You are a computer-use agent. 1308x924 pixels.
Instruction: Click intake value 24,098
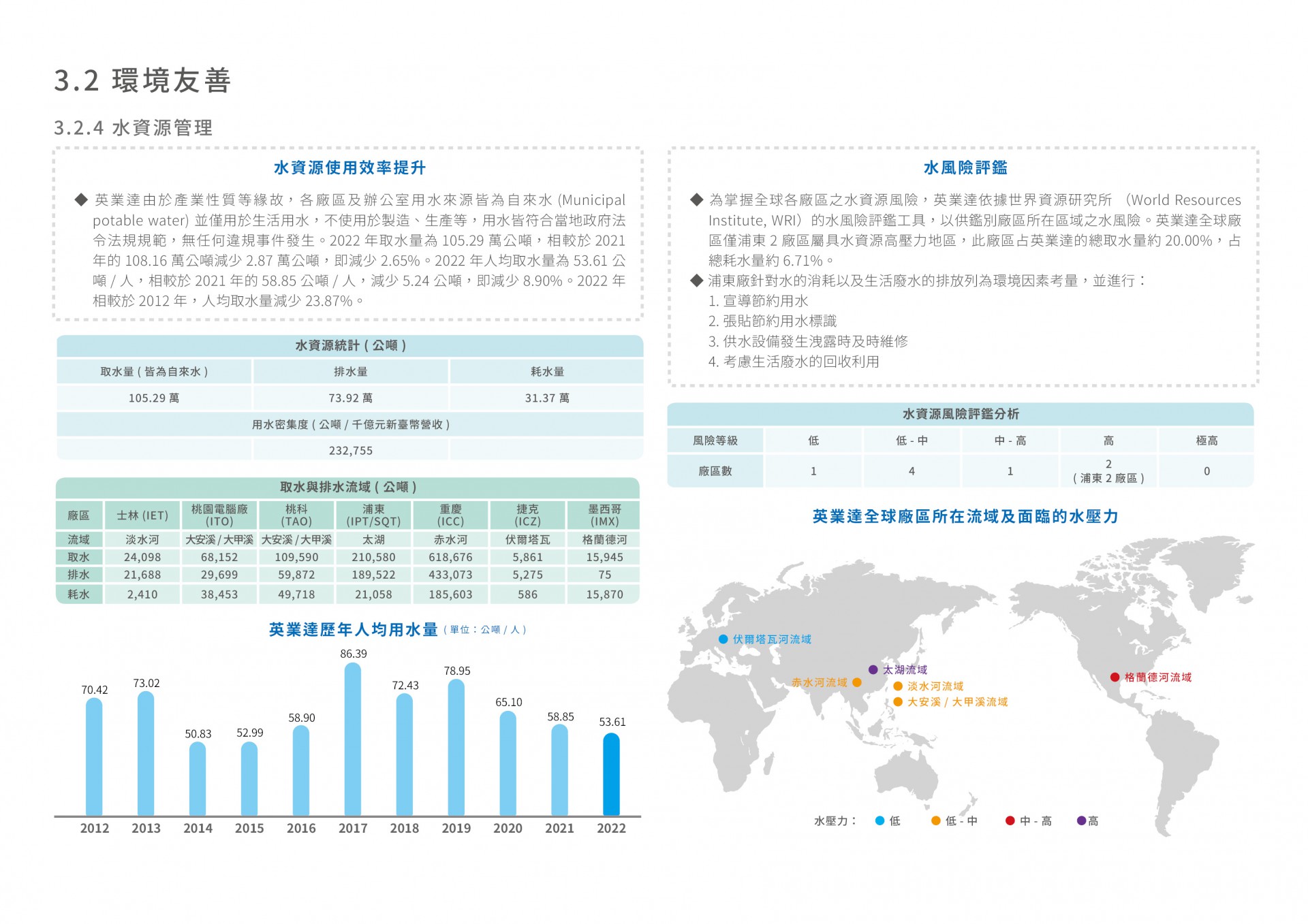coord(142,558)
